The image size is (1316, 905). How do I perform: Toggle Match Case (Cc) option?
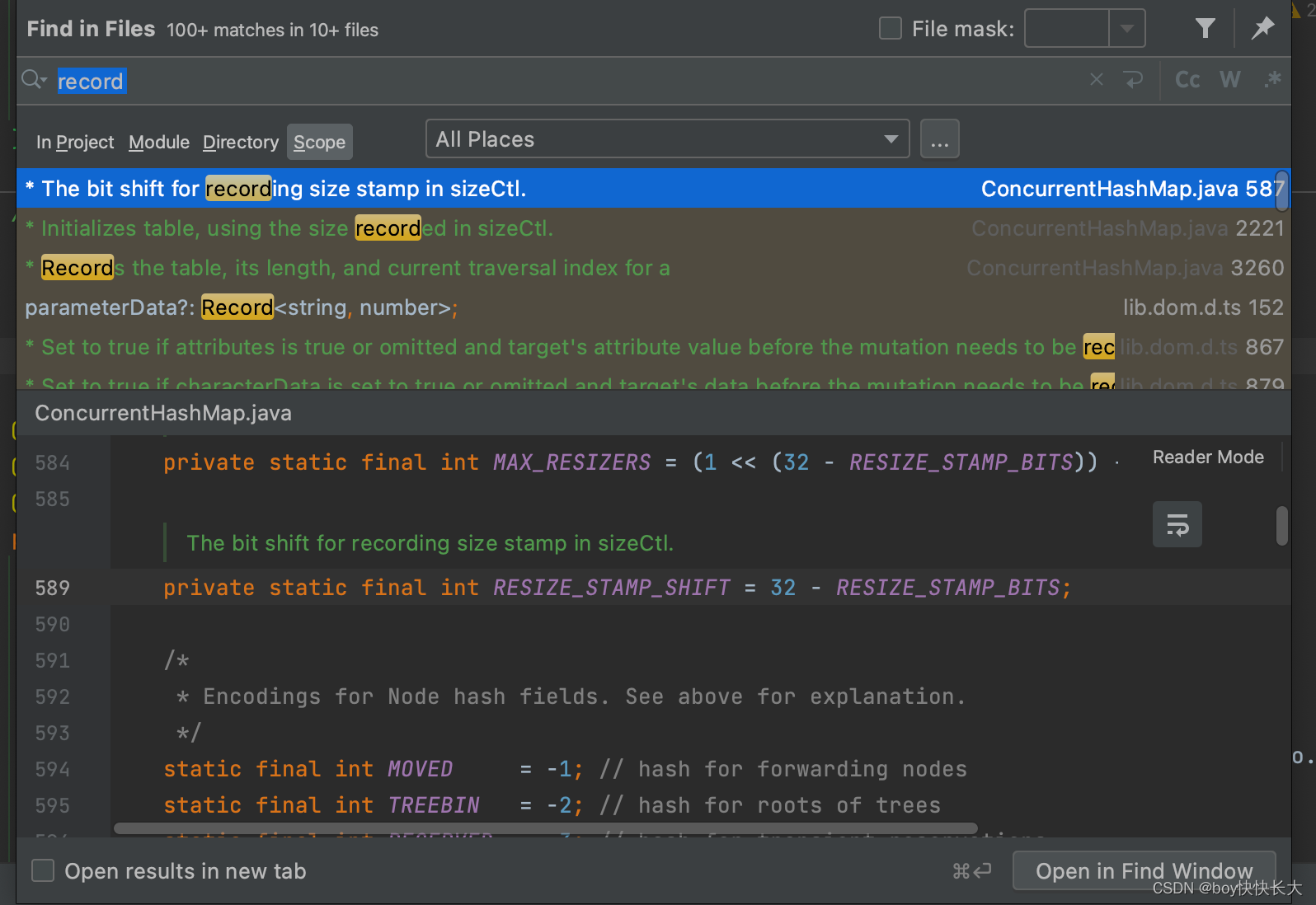1187,80
